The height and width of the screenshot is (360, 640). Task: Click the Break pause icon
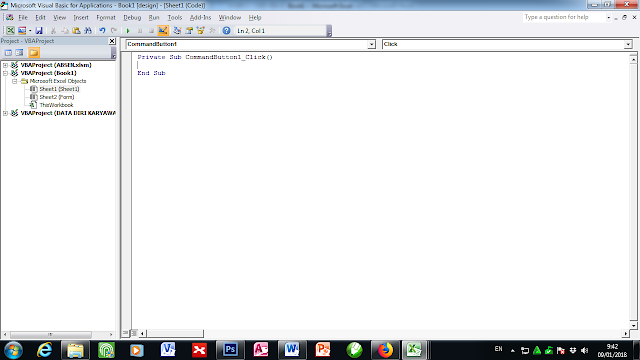[x=140, y=31]
